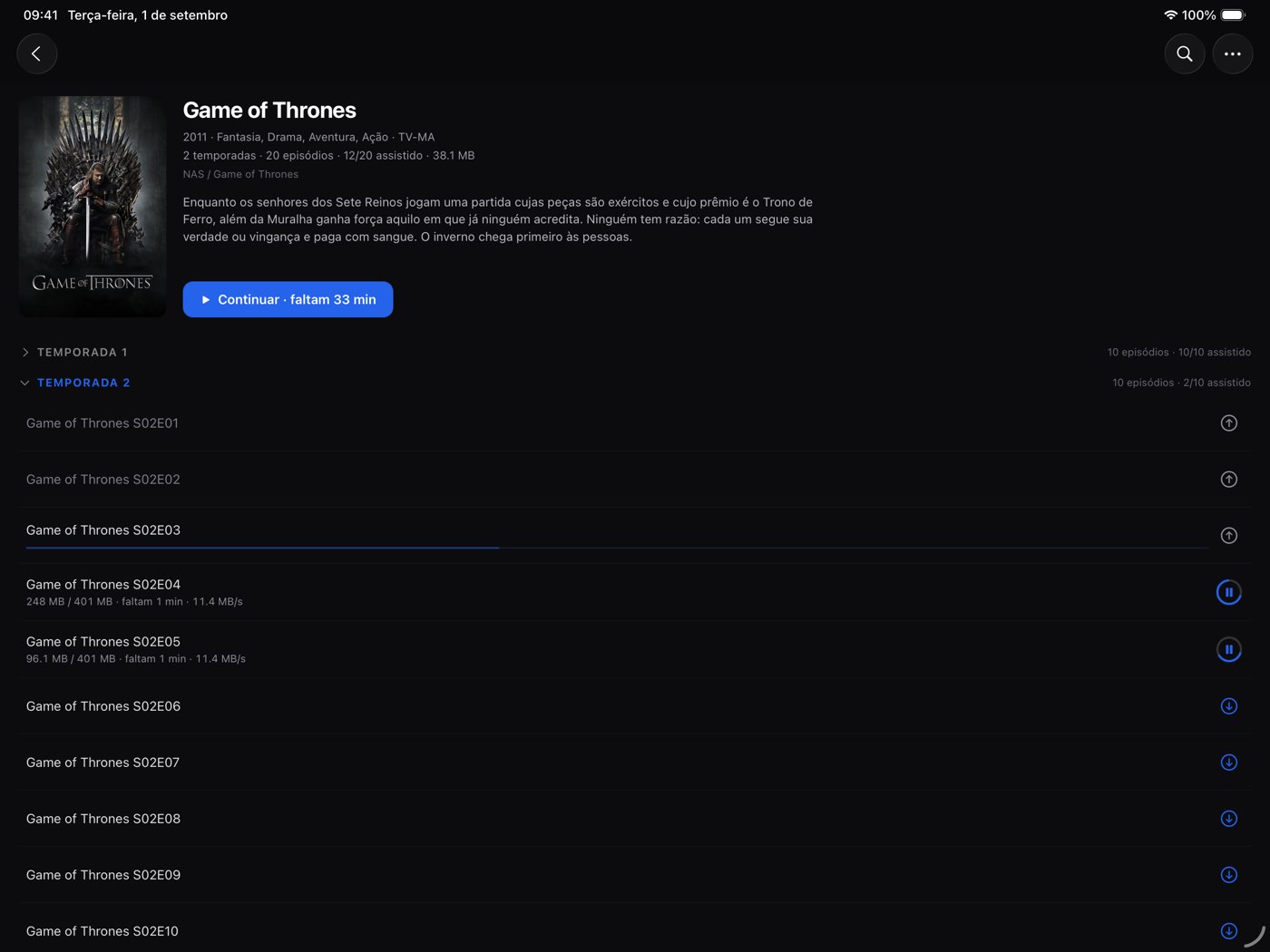The height and width of the screenshot is (952, 1270).
Task: Click the series synopsis paragraph
Action: click(x=498, y=219)
